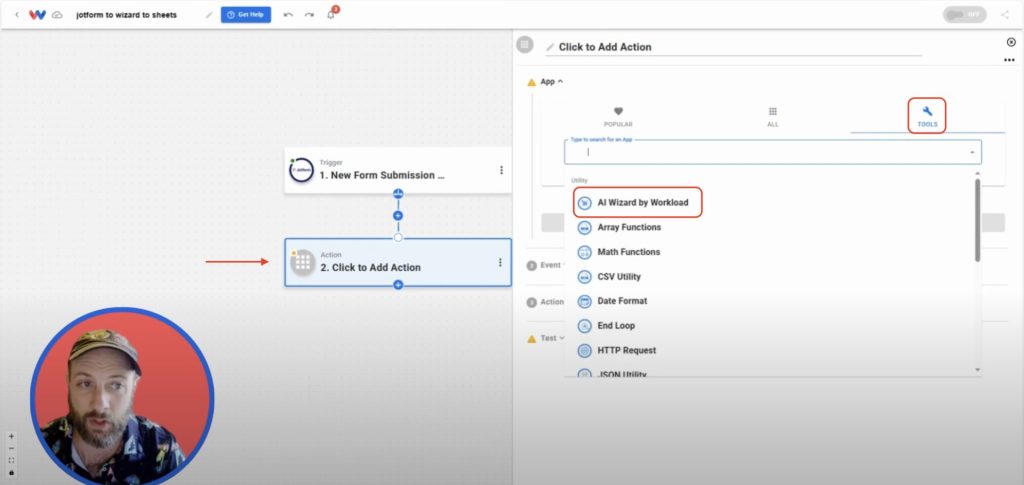Screen dimensions: 1024x485
Task: Switch to the Tools tab
Action: click(927, 116)
